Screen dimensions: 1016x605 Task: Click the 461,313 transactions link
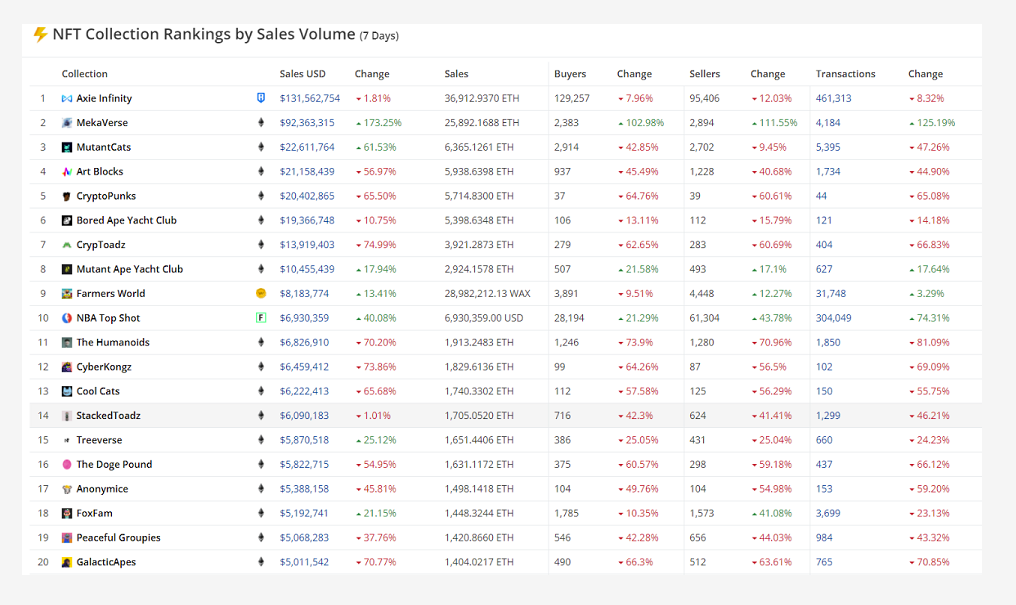pyautogui.click(x=834, y=98)
